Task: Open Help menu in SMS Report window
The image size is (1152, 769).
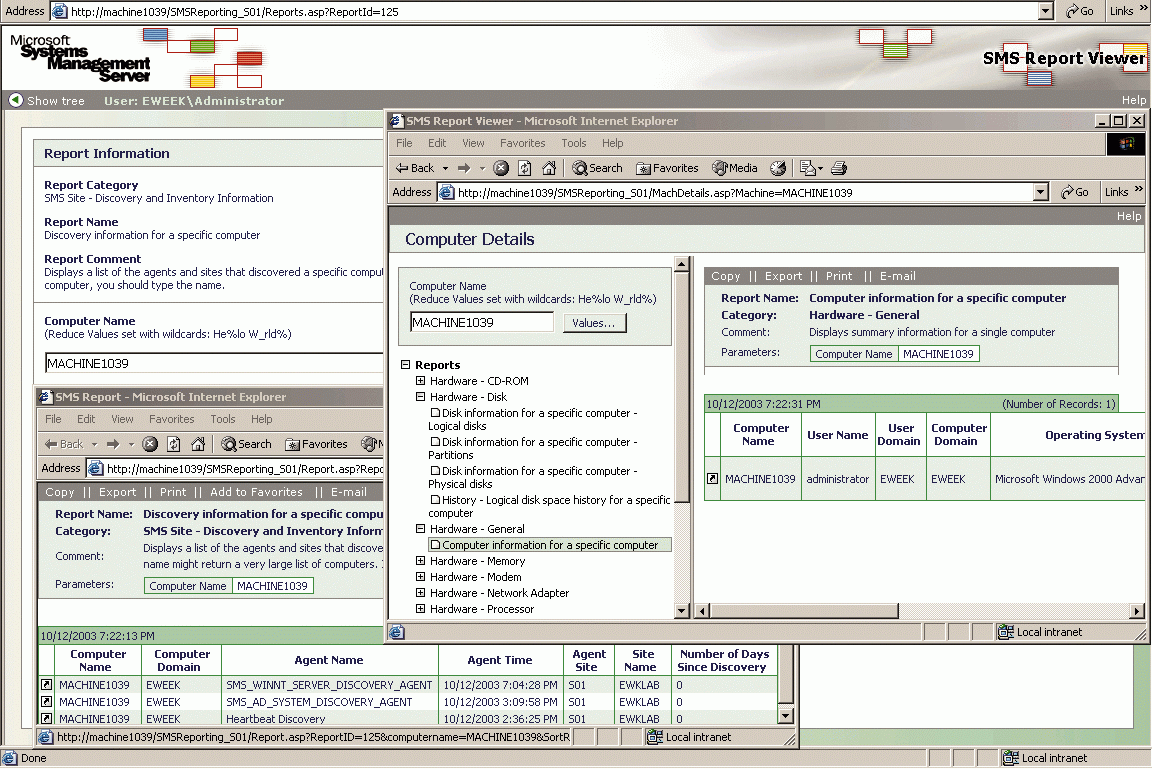Action: coord(262,419)
